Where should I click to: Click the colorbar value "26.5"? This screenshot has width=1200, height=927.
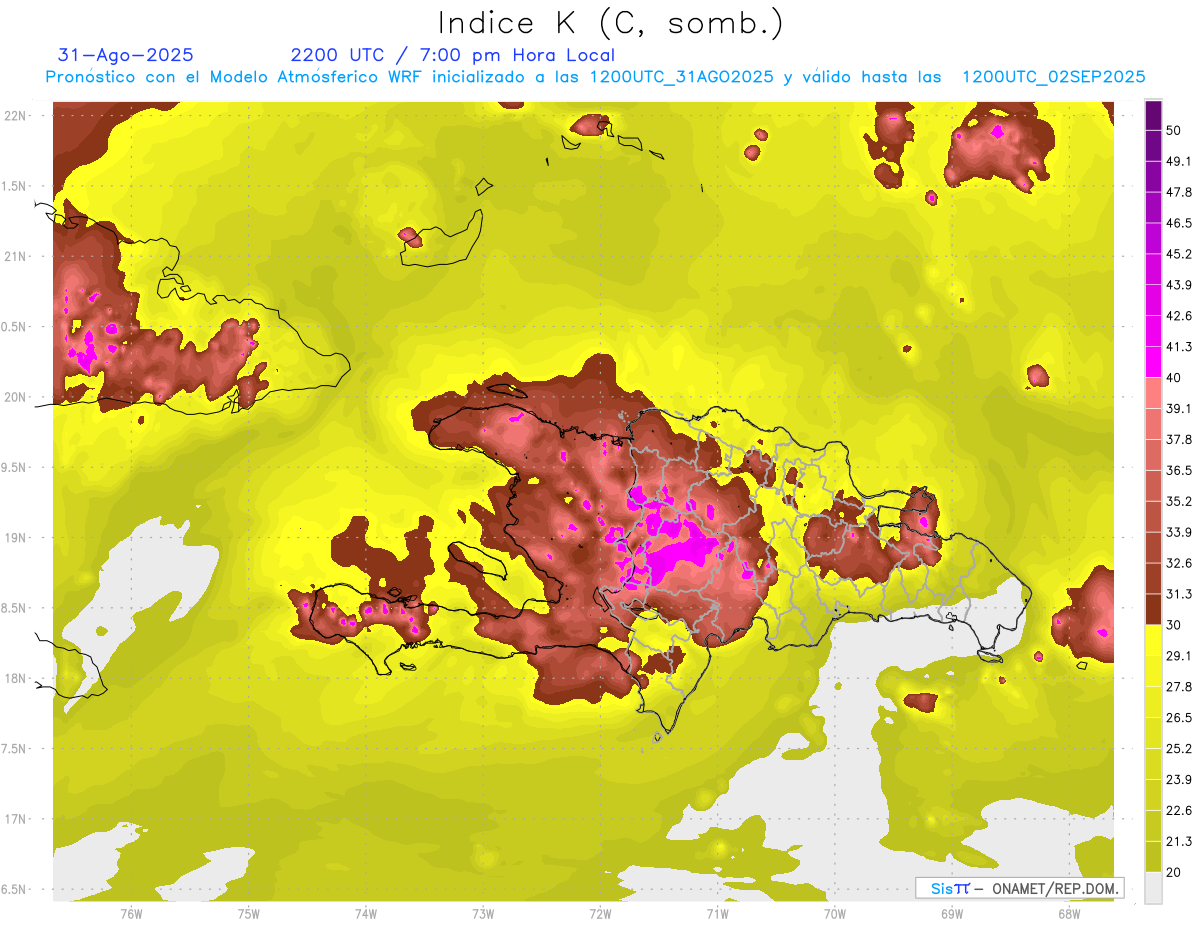(x=1179, y=718)
